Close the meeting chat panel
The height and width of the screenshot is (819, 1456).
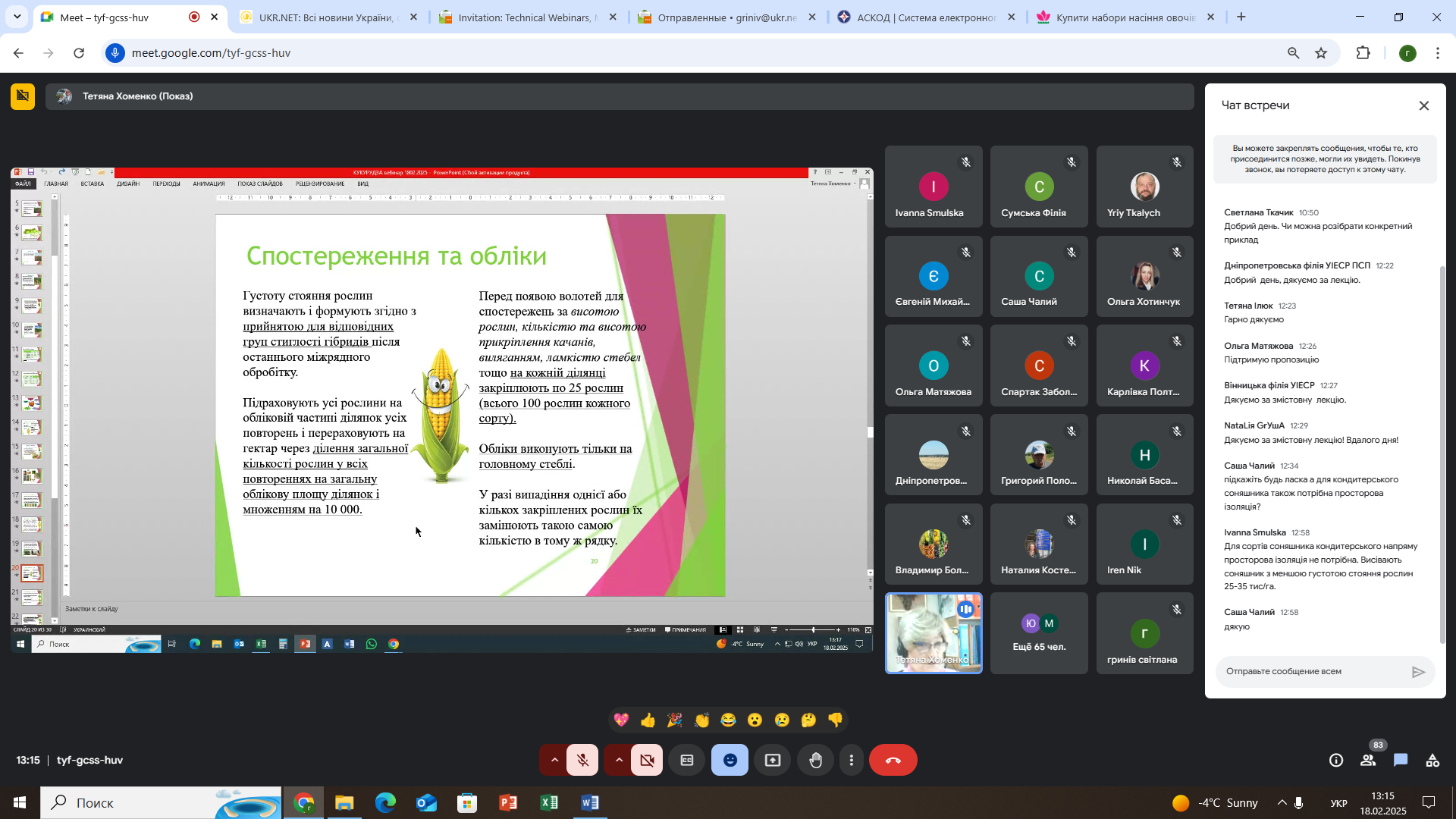[1423, 105]
